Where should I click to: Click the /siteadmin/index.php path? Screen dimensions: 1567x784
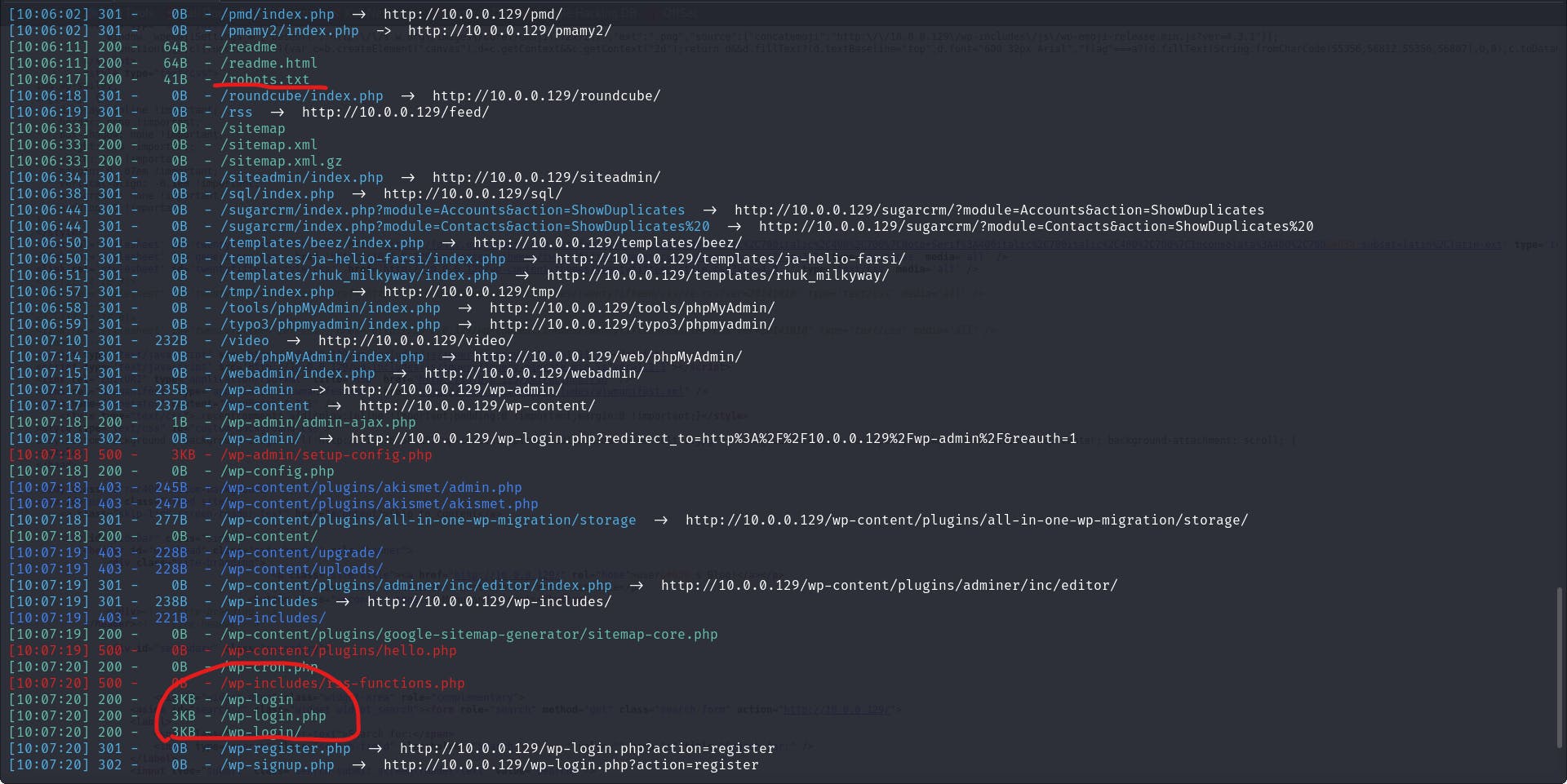[302, 177]
